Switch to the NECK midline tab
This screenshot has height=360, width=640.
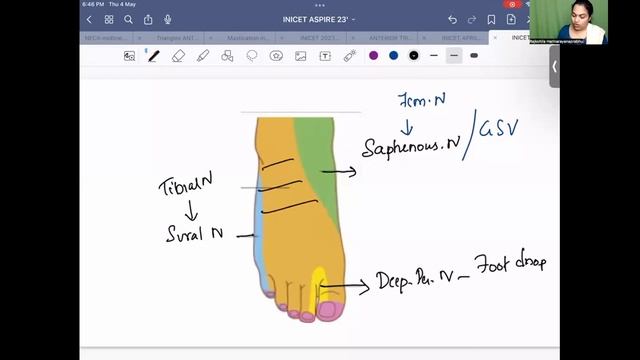tap(106, 38)
